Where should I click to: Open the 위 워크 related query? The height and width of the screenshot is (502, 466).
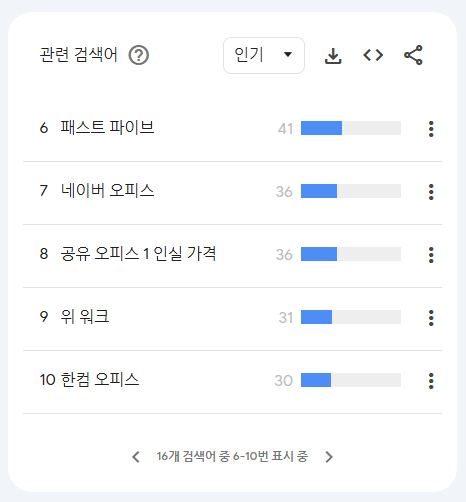tap(85, 317)
